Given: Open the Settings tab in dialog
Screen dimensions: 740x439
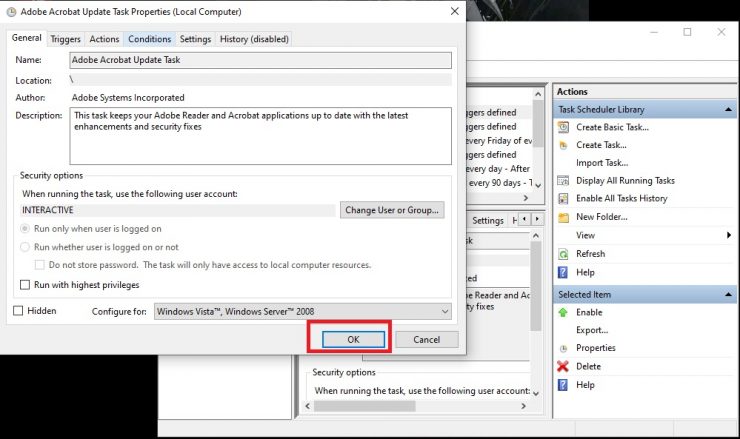Looking at the screenshot, I should pos(195,39).
